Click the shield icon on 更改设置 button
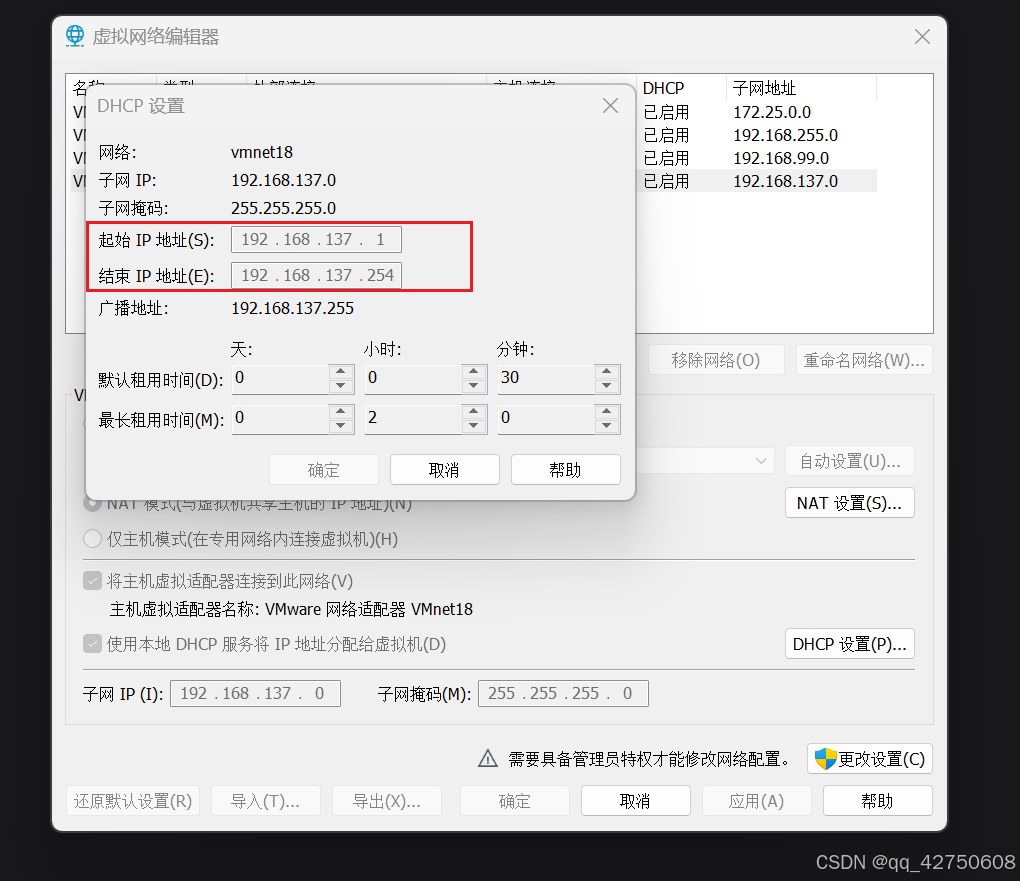1020x881 pixels. click(x=825, y=759)
